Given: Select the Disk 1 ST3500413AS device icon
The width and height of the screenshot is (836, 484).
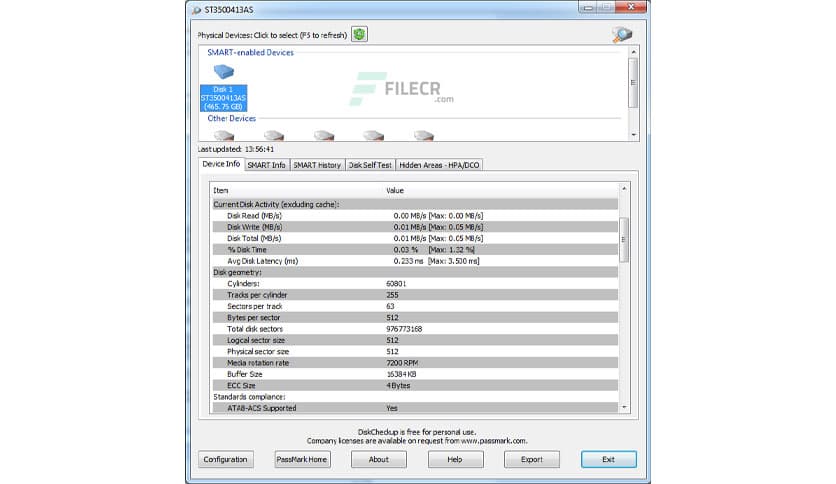Looking at the screenshot, I should click(x=223, y=88).
